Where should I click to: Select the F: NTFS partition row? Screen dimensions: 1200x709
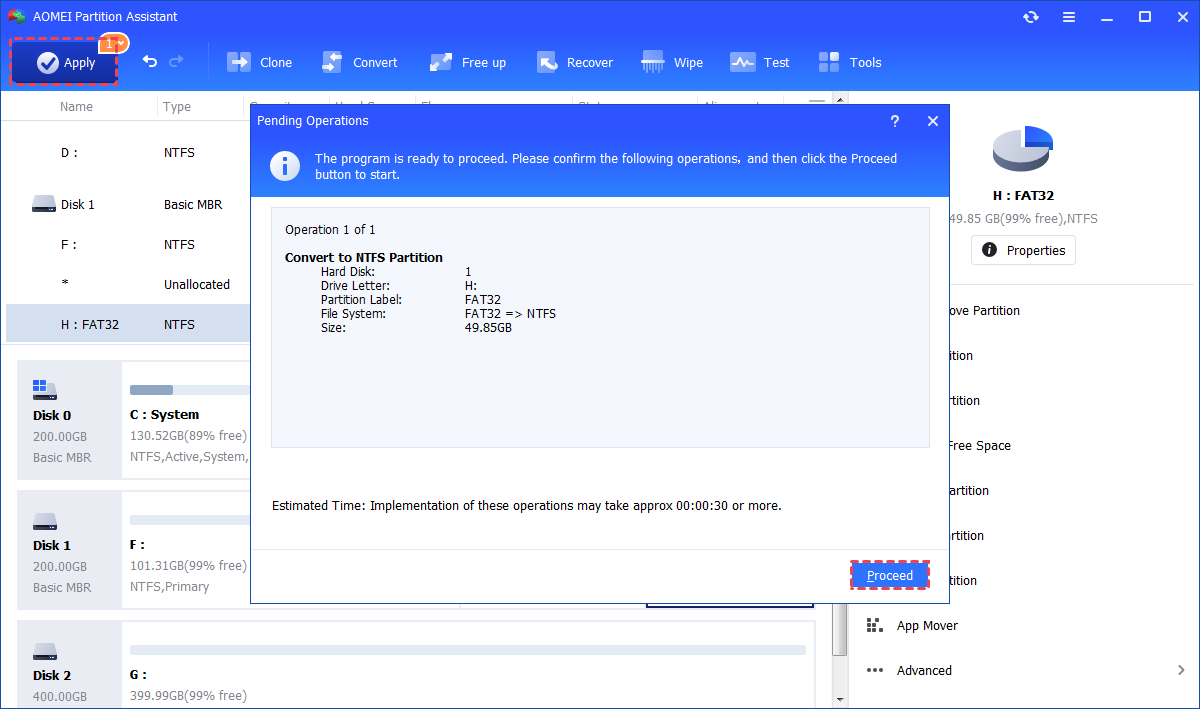126,244
